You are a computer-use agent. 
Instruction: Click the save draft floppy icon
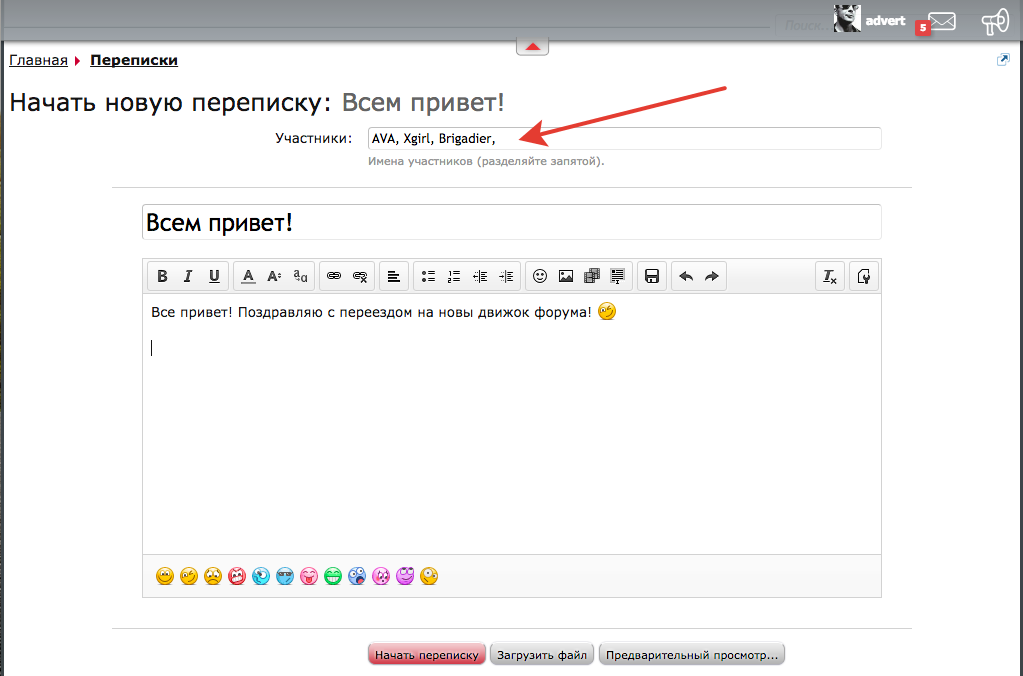point(652,277)
